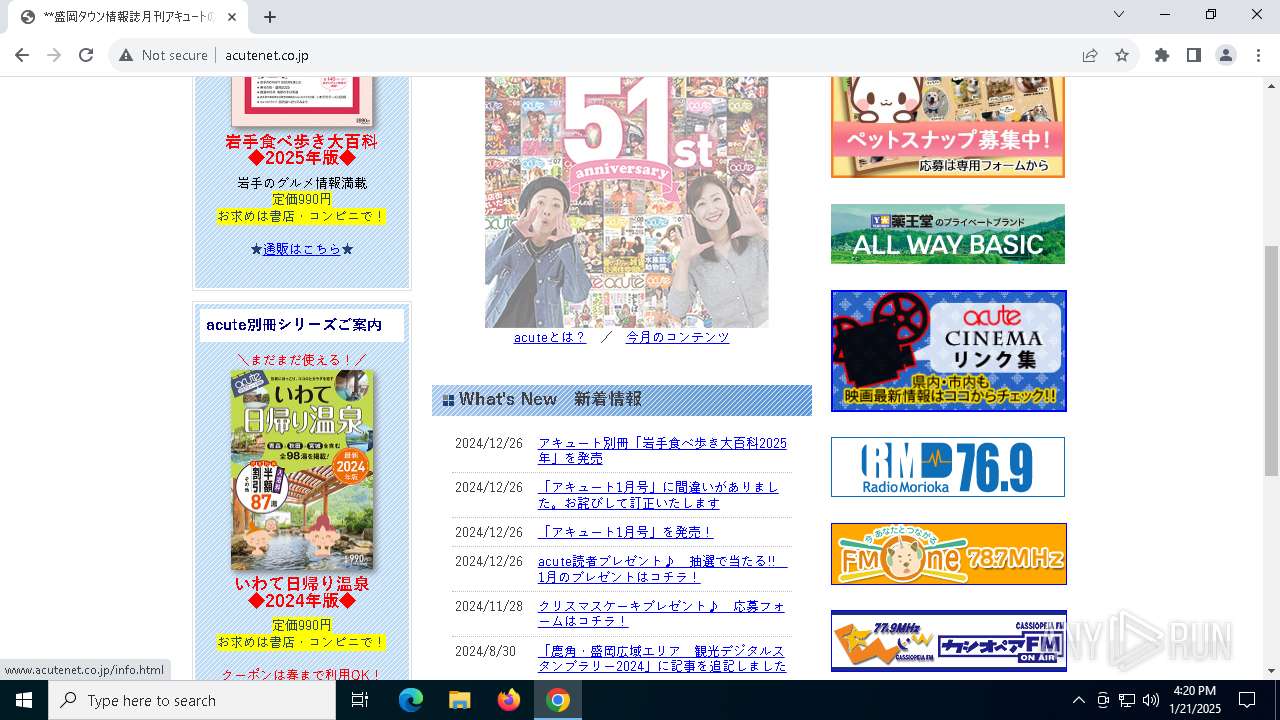Image resolution: width=1280 pixels, height=720 pixels.
Task: Click the address bar URL
Action: point(267,55)
